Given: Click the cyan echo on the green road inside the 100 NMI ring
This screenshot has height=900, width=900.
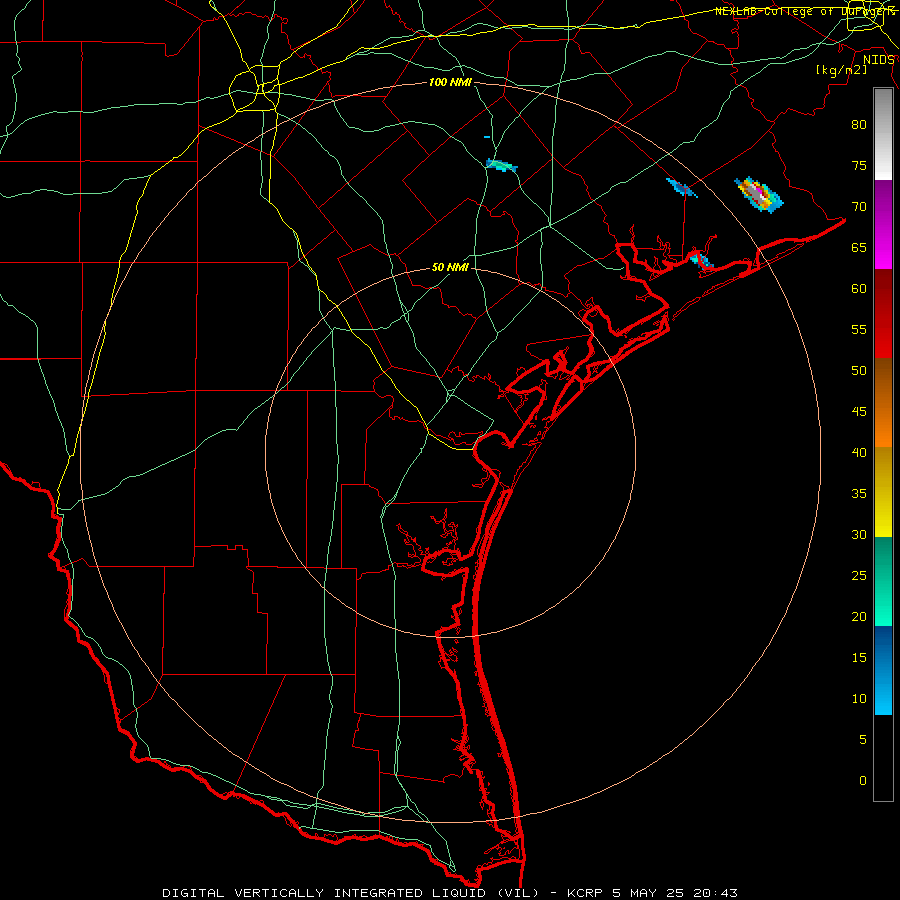Looking at the screenshot, I should [x=502, y=166].
